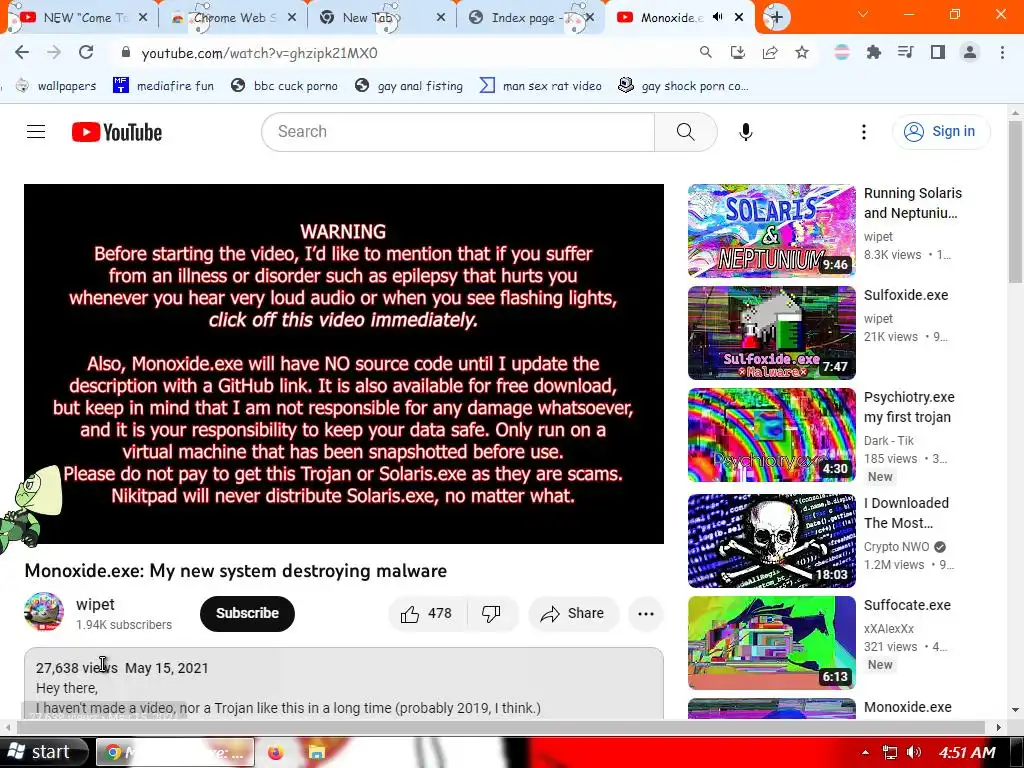Open the taskbar volume icon

(914, 752)
